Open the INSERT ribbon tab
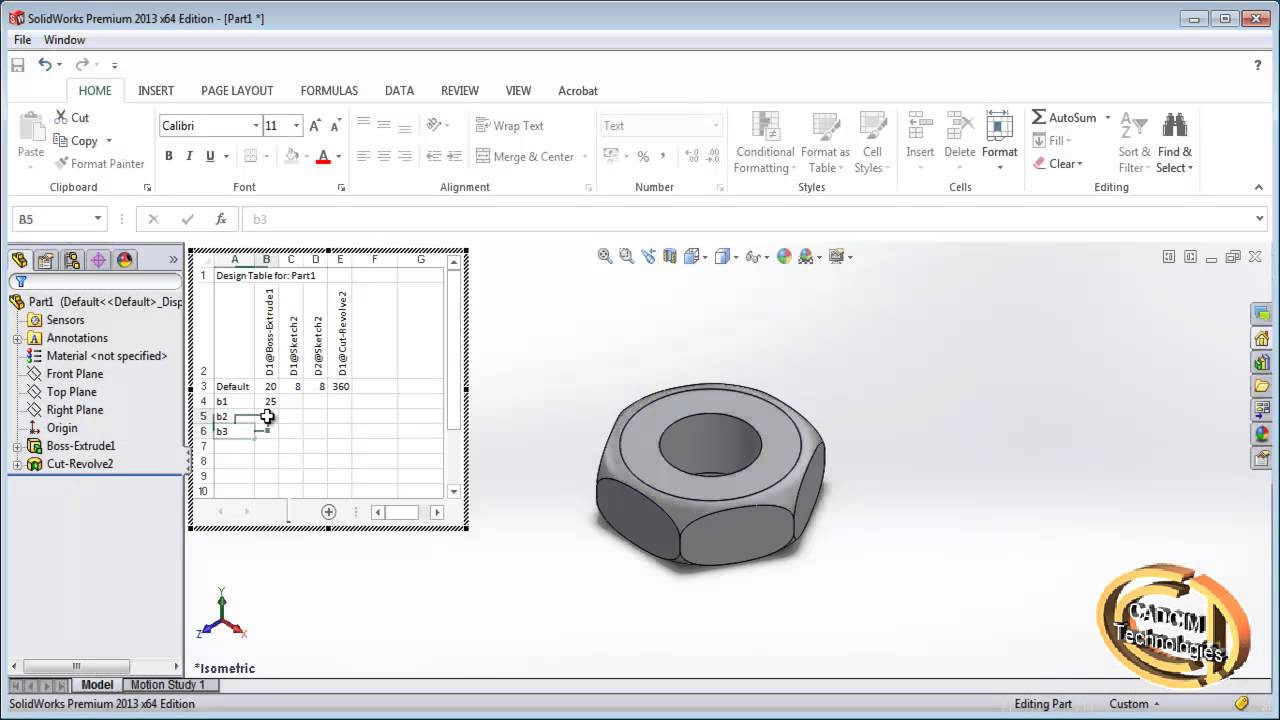The height and width of the screenshot is (720, 1280). (156, 90)
